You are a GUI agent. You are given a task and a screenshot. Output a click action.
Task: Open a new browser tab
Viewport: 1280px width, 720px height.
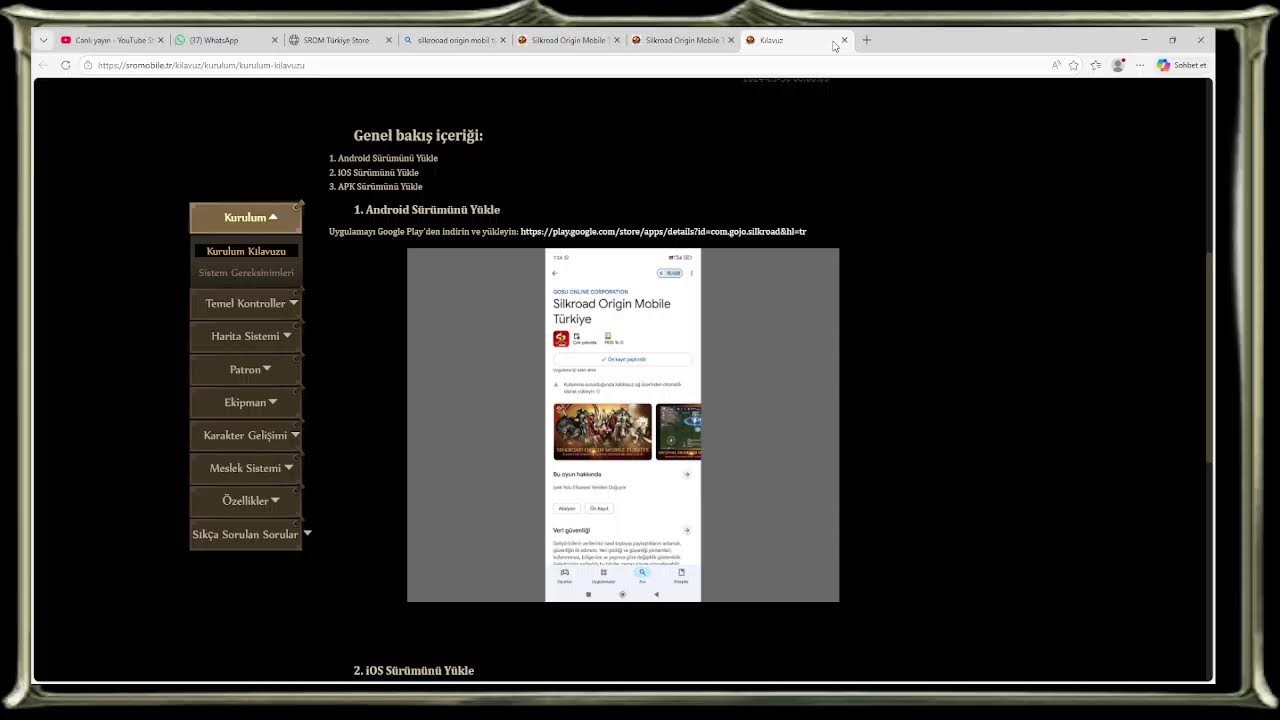pyautogui.click(x=867, y=40)
